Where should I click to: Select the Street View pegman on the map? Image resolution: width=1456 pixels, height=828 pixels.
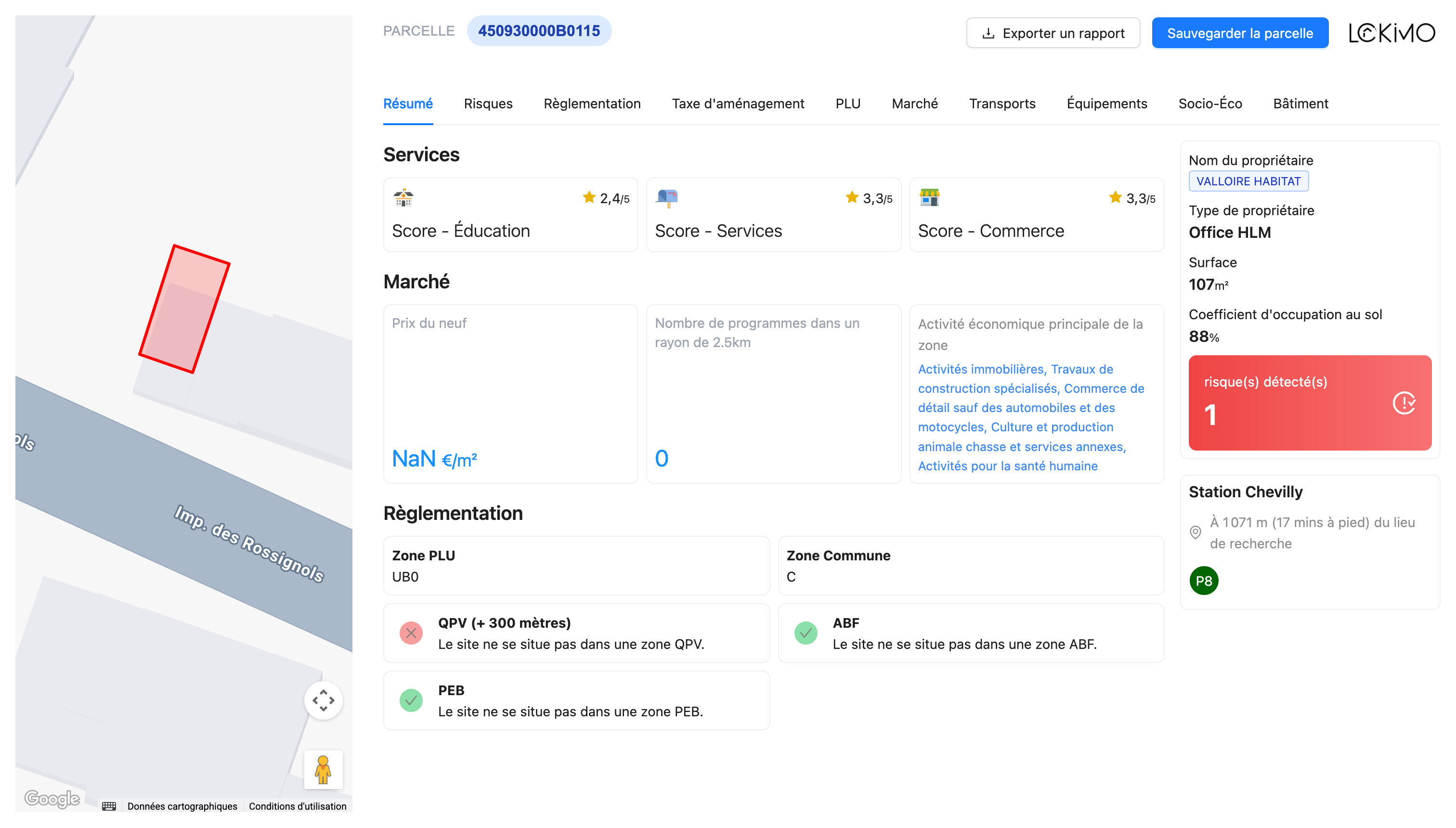(x=323, y=769)
